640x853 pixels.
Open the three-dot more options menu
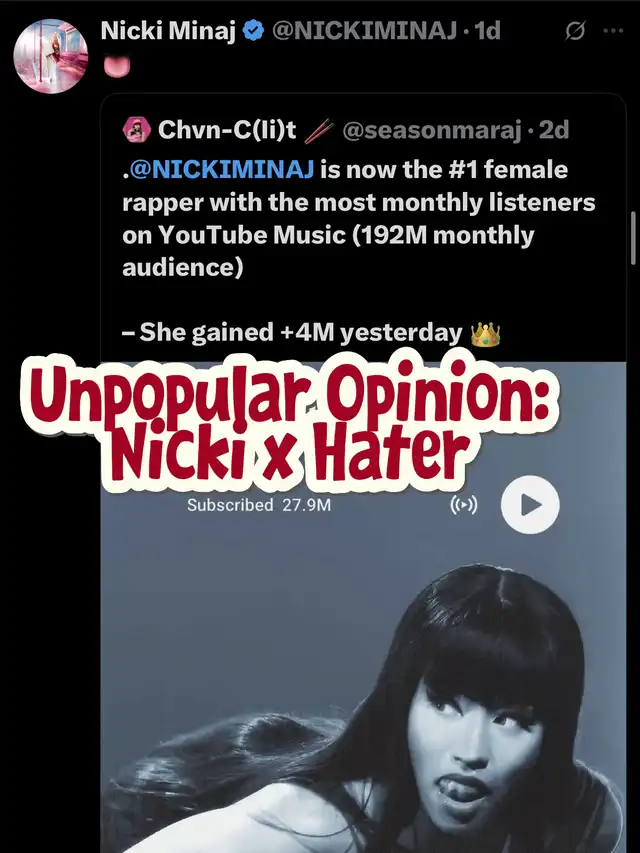(613, 31)
